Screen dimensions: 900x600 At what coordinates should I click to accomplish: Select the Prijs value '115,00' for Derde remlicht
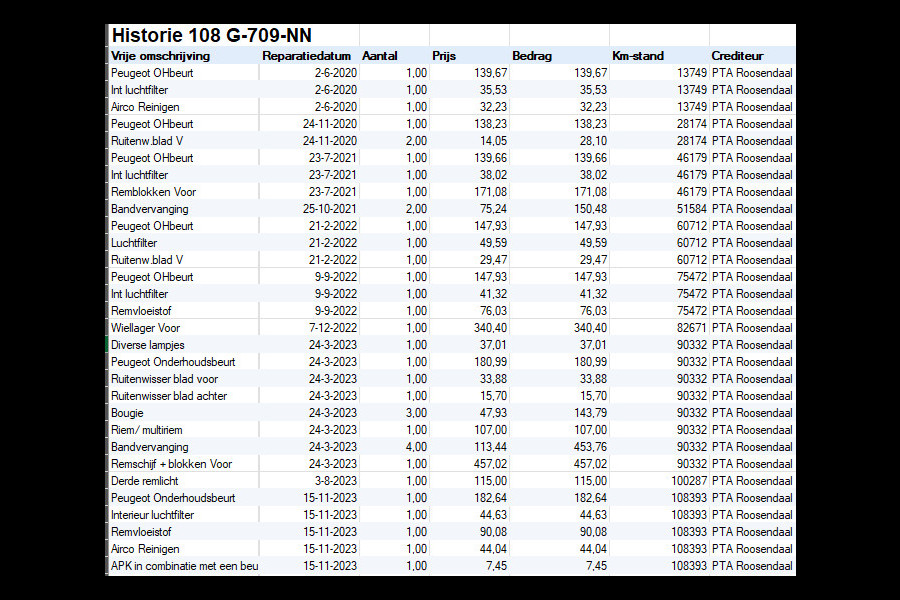click(491, 481)
